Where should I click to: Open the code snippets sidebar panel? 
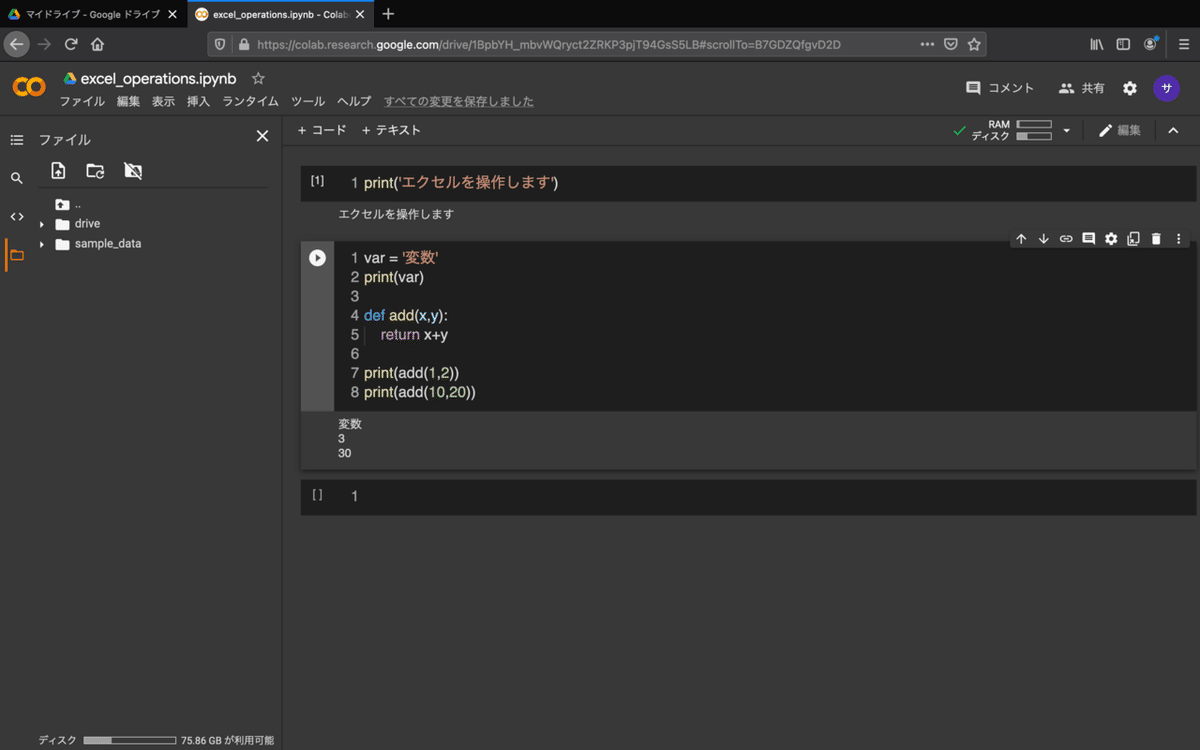pos(16,215)
